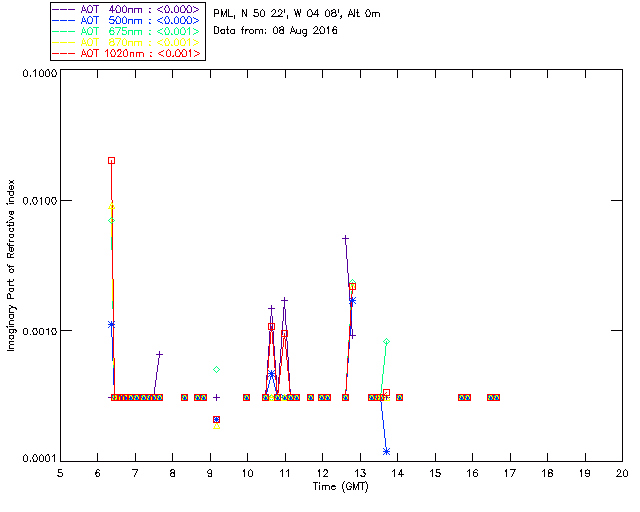Image resolution: width=640 pixels, height=512 pixels.
Task: Click the x-axis tick label 15
Action: point(435,473)
